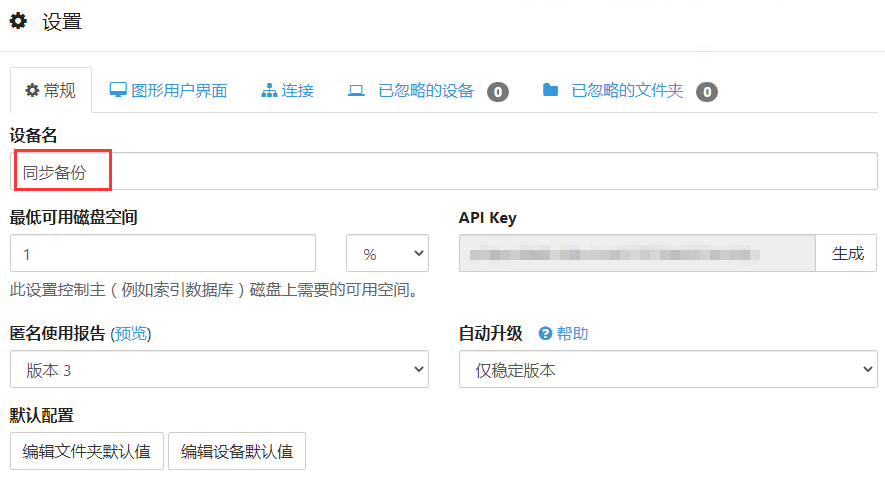Click the laptop icon for 已忽略的设备
The height and width of the screenshot is (492, 885).
pyautogui.click(x=356, y=91)
